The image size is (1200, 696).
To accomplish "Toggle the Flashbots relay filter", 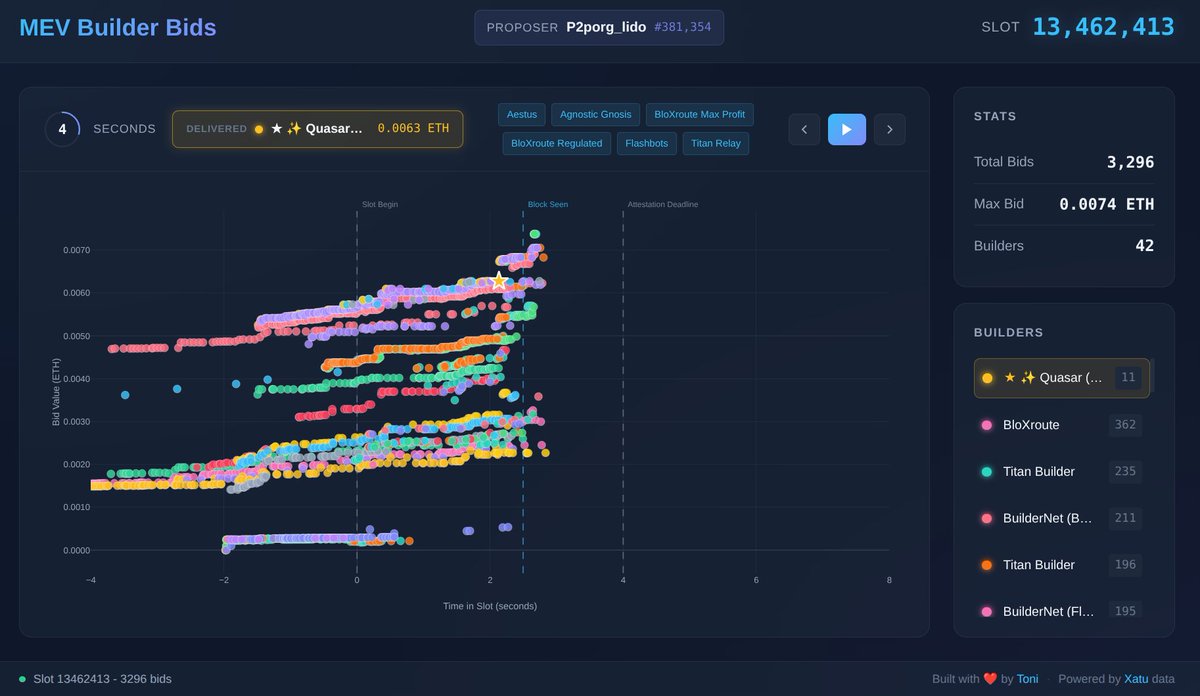I will (x=646, y=143).
